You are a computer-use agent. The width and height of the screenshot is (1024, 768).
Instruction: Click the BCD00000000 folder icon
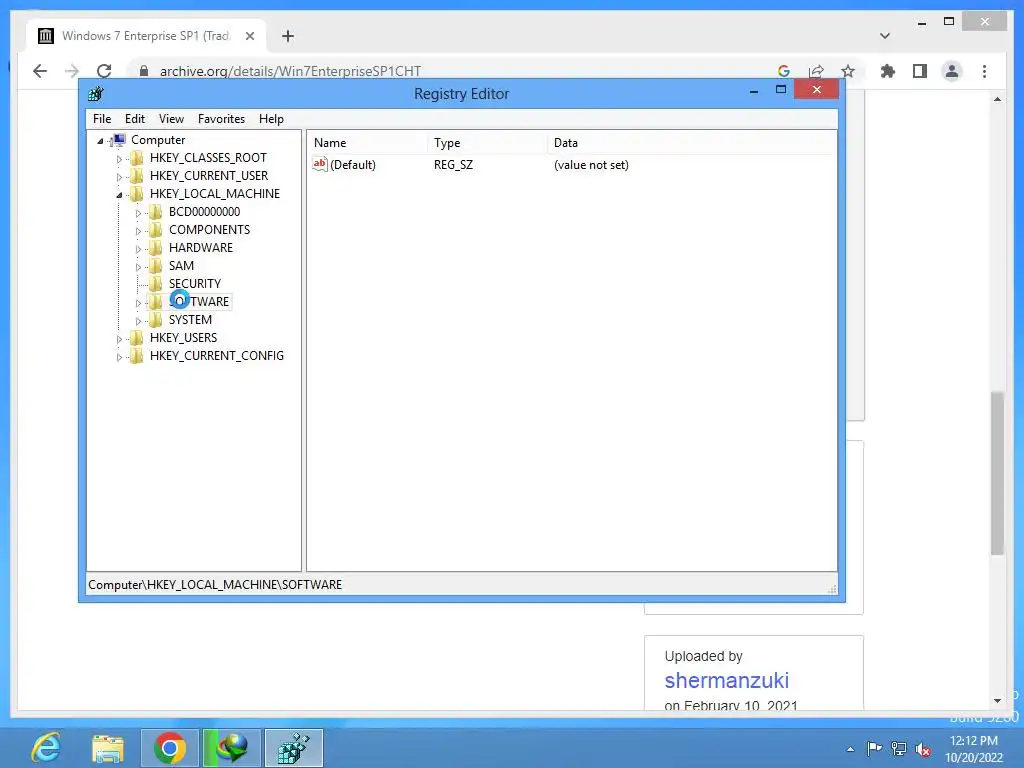coord(155,212)
